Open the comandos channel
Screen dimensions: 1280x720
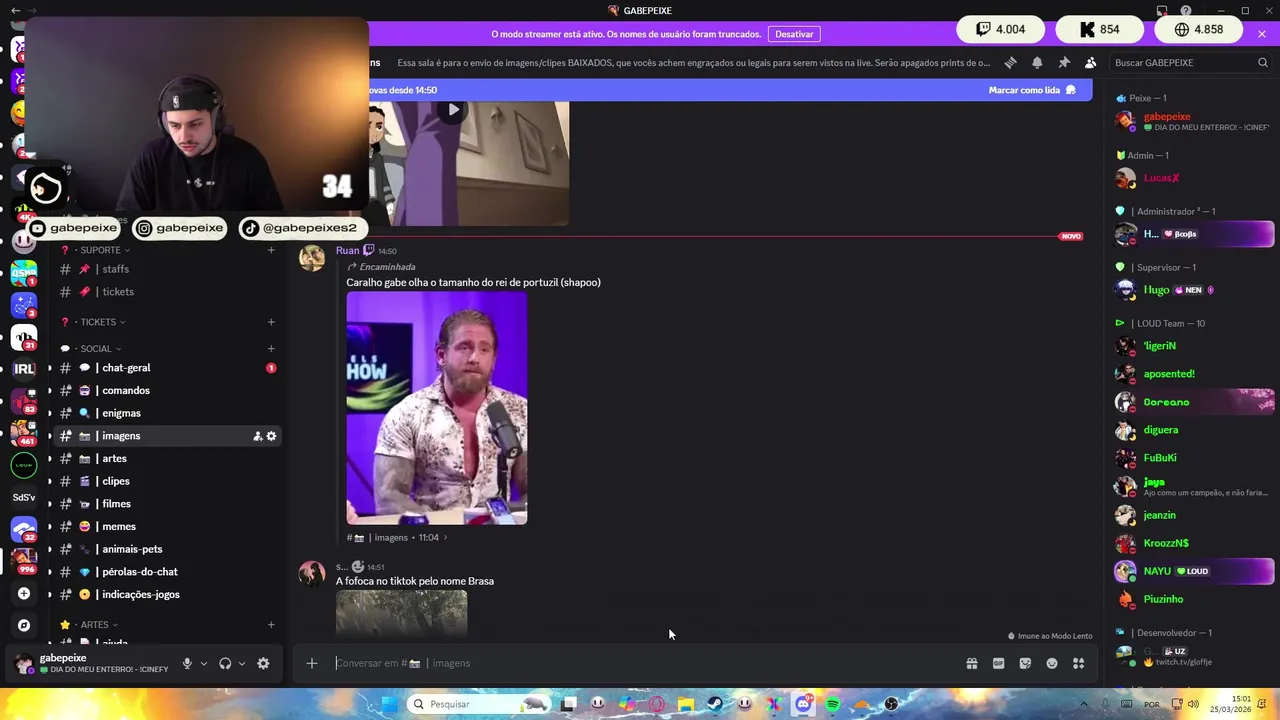[x=167, y=391]
